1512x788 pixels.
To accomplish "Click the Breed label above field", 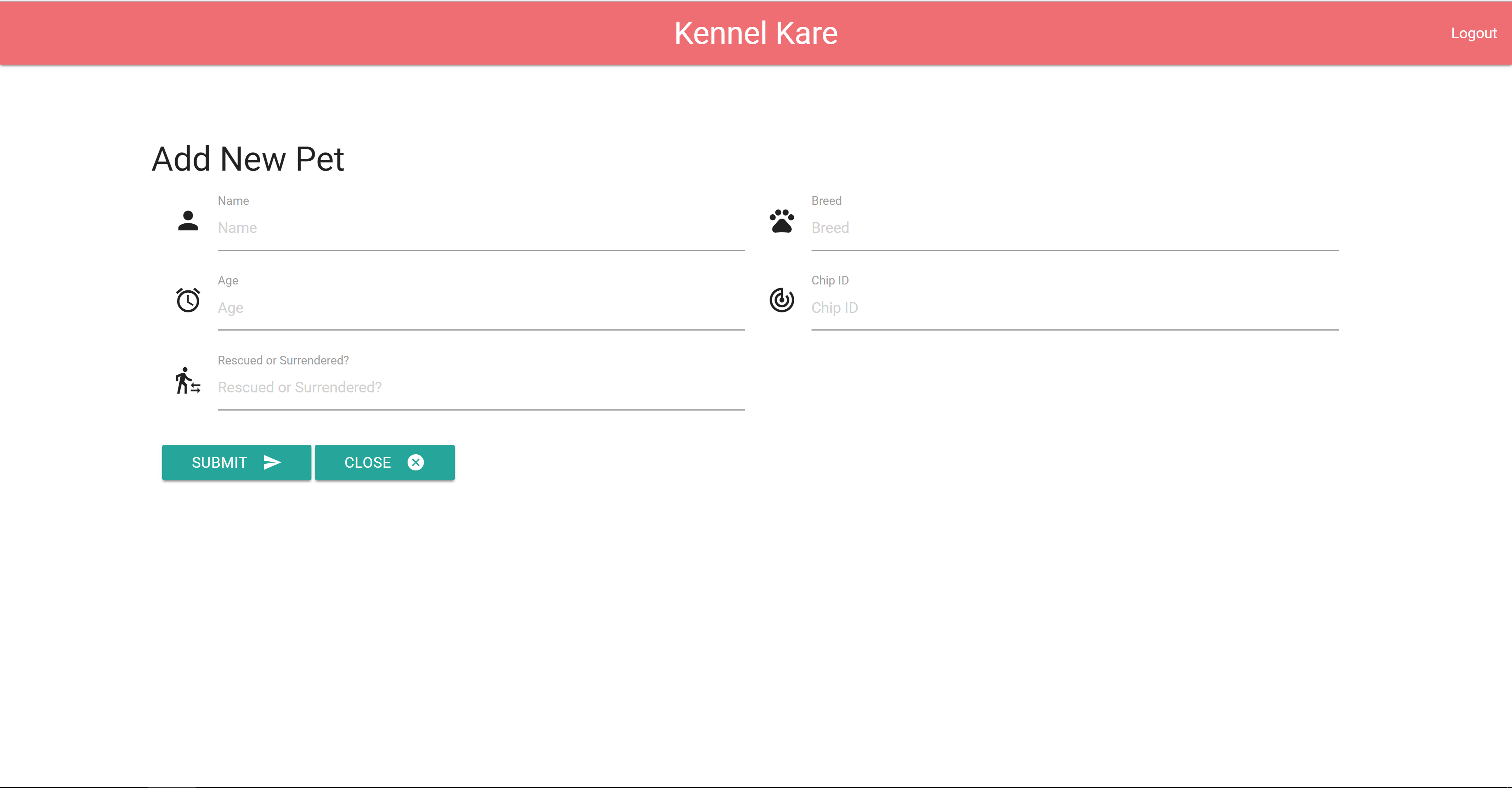I will [826, 201].
